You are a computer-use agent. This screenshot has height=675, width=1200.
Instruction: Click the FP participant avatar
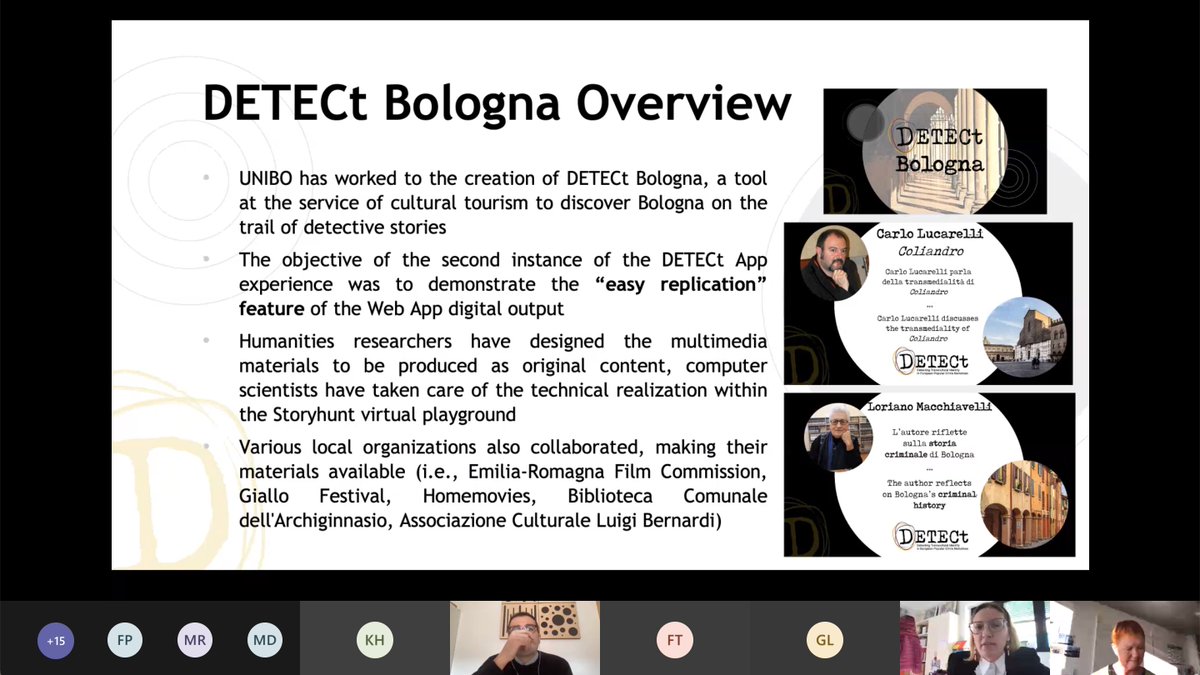[125, 639]
